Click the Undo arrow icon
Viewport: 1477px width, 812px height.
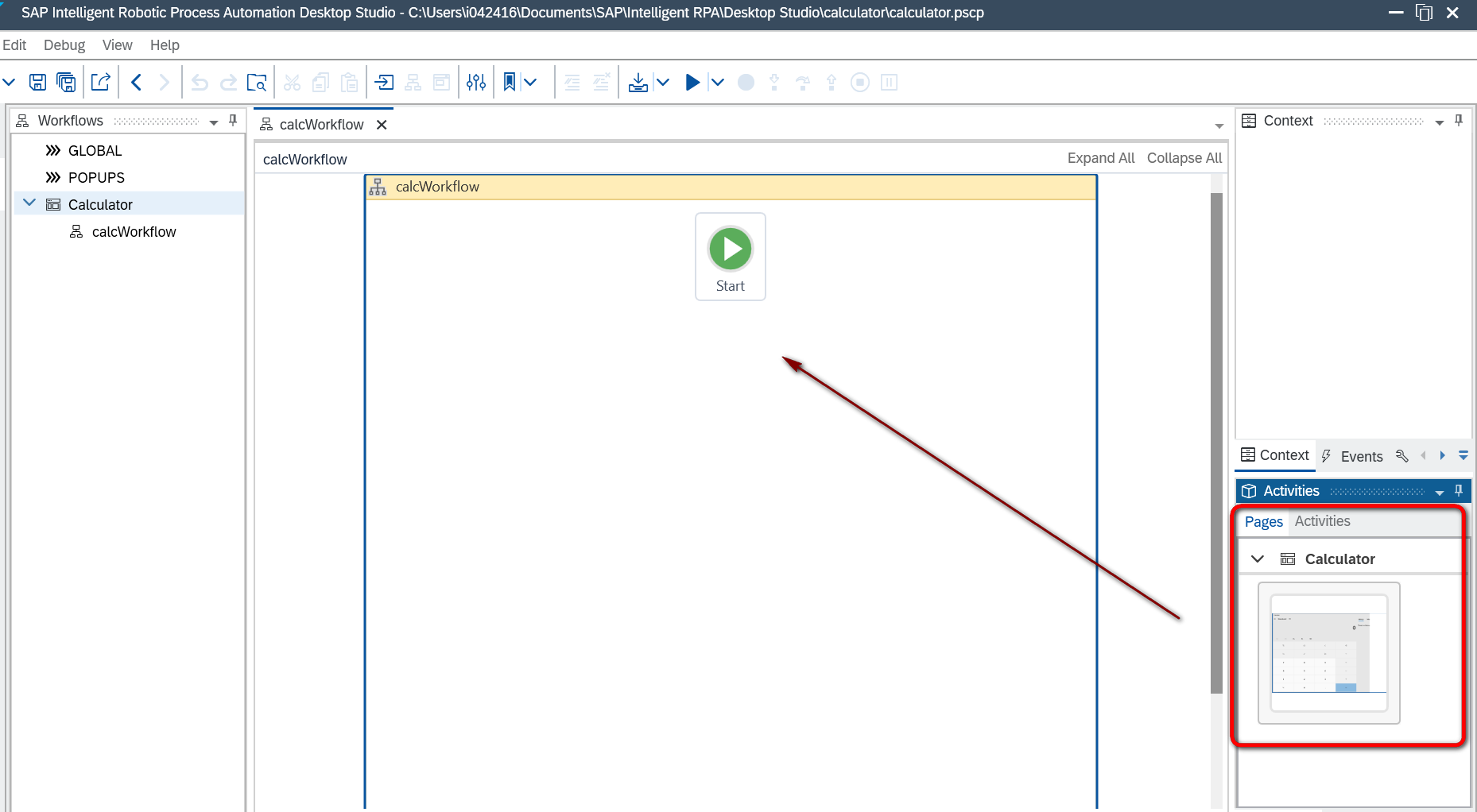pos(200,82)
